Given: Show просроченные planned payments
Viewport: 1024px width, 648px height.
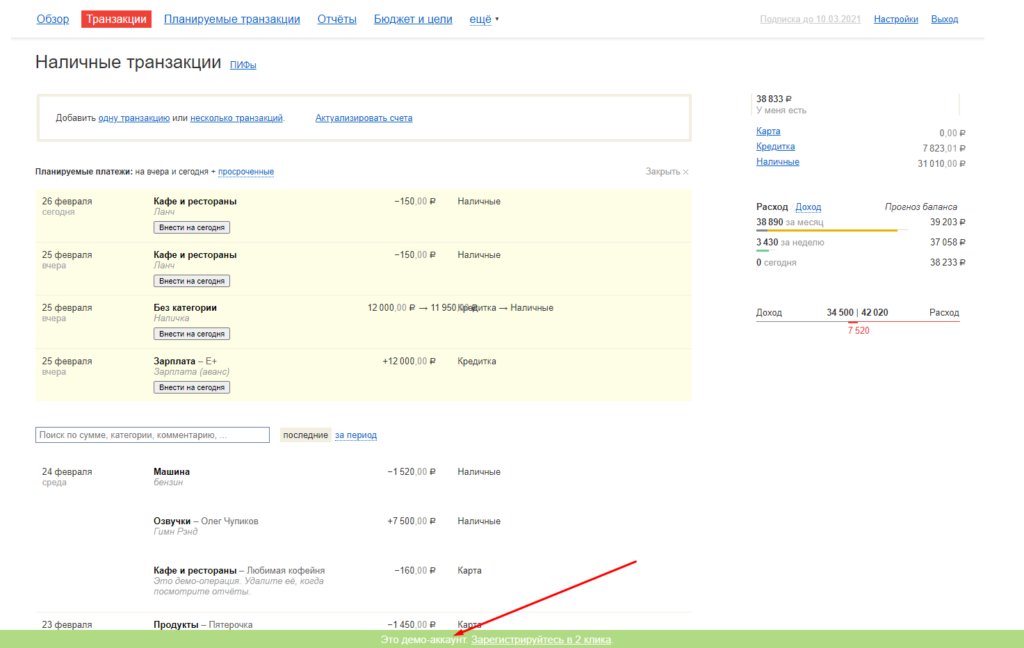Looking at the screenshot, I should (x=246, y=172).
